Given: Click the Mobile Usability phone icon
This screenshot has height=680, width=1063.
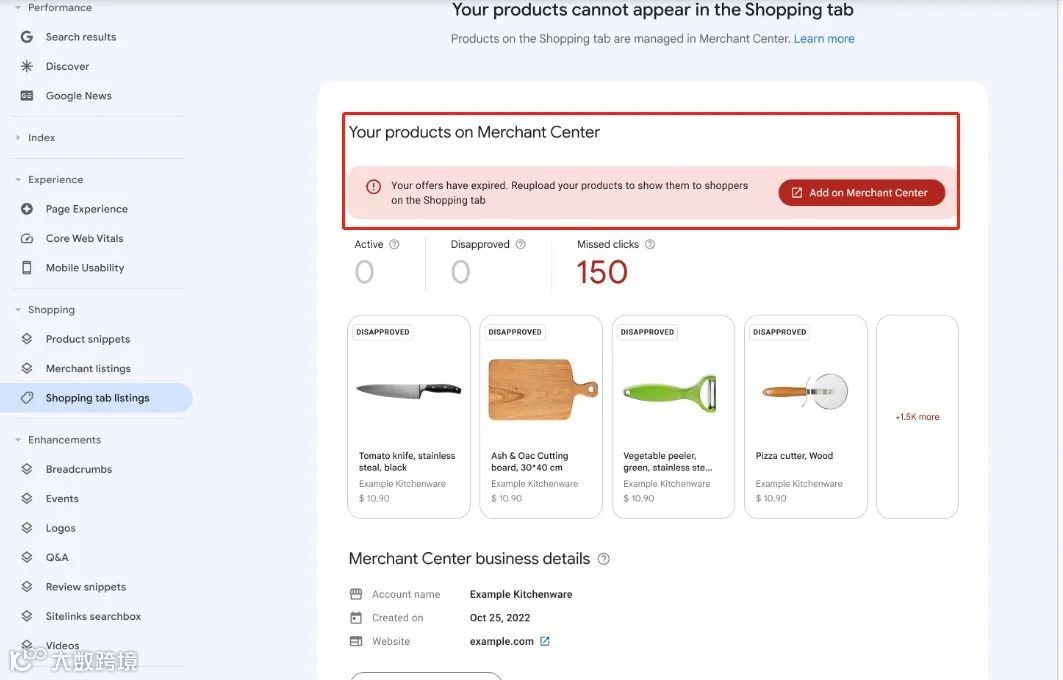Looking at the screenshot, I should point(26,268).
